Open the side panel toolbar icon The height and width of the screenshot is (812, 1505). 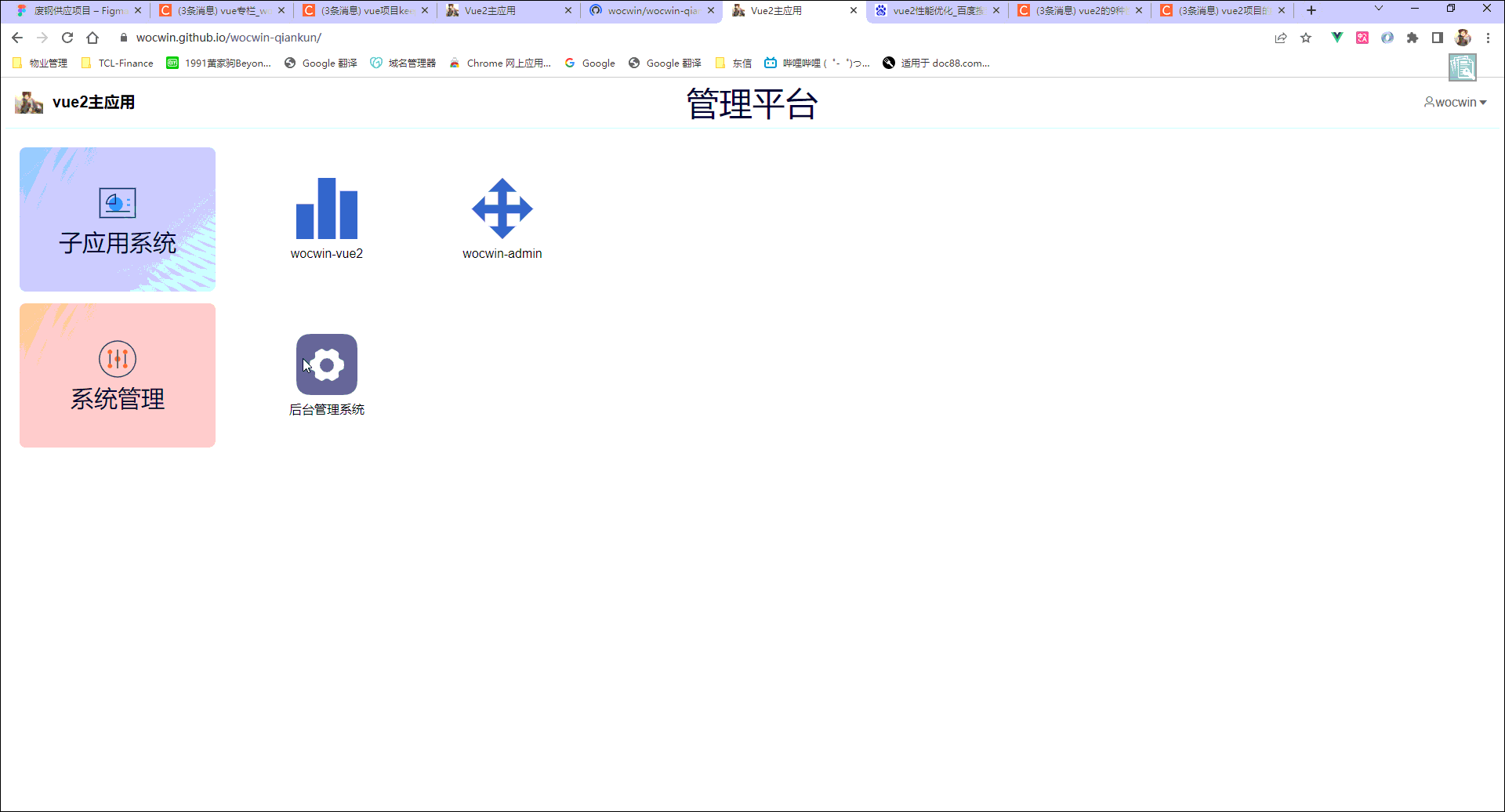(1438, 38)
